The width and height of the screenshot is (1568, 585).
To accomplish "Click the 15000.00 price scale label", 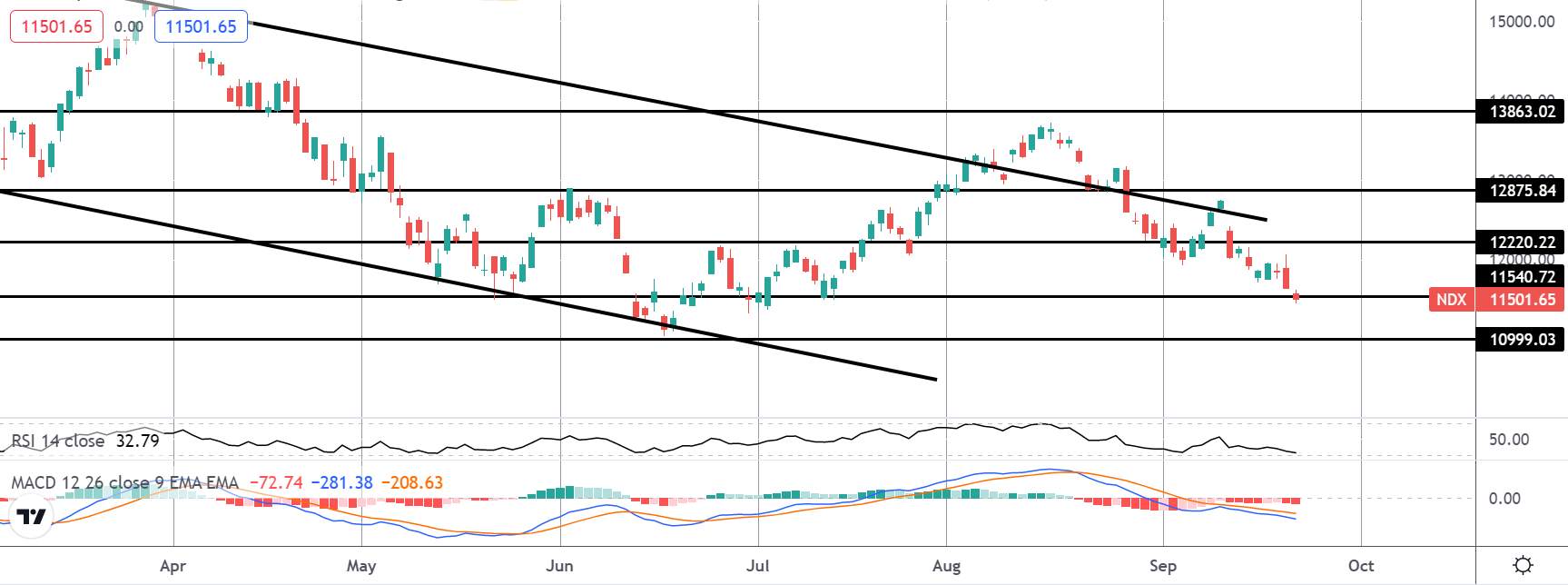I will click(x=1522, y=21).
